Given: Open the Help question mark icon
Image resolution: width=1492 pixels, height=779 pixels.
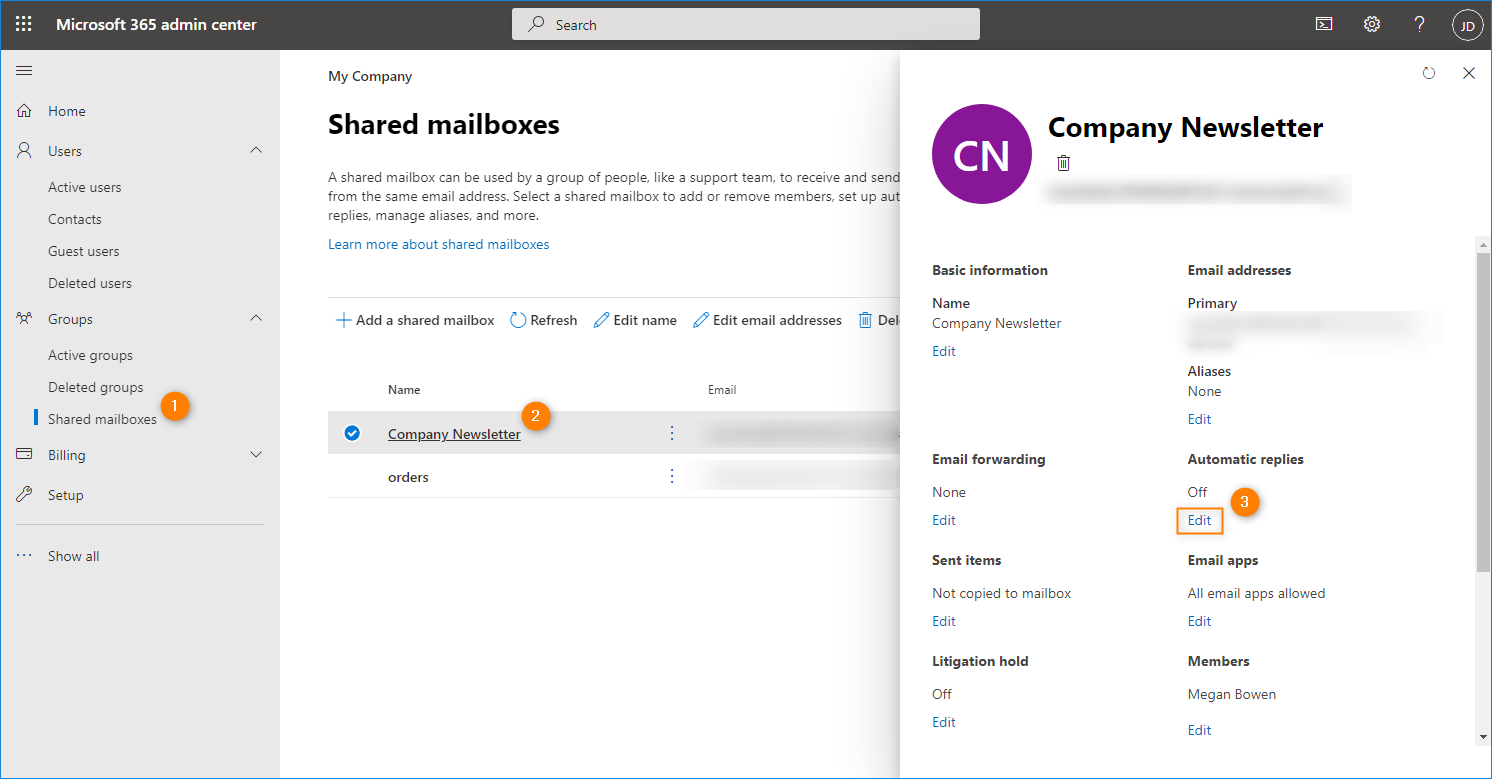Looking at the screenshot, I should pyautogui.click(x=1419, y=23).
